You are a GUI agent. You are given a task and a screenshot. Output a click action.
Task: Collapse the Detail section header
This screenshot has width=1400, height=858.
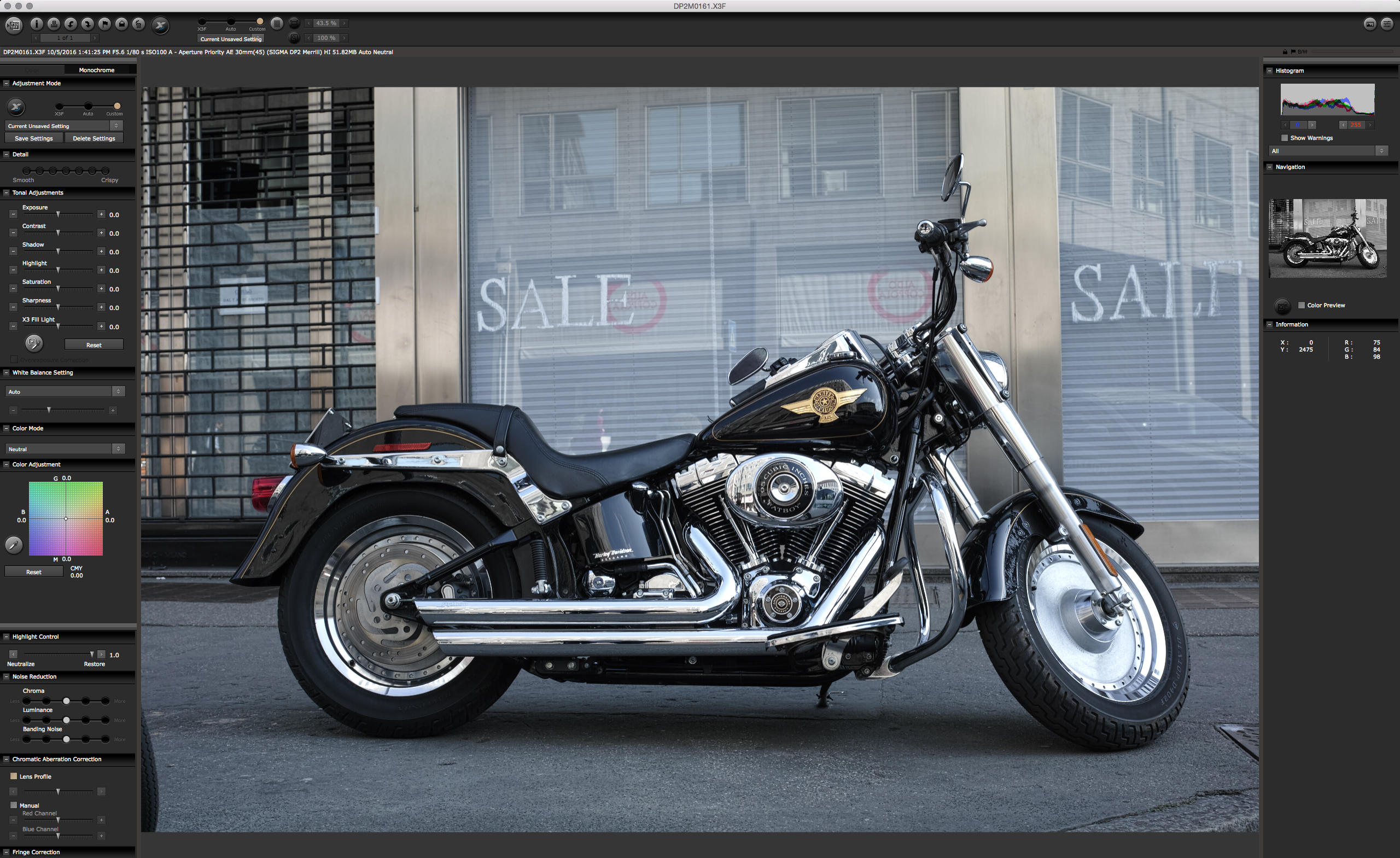click(6, 154)
